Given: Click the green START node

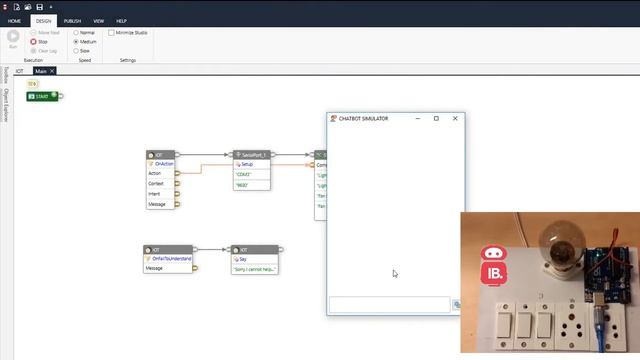Looking at the screenshot, I should pos(42,96).
